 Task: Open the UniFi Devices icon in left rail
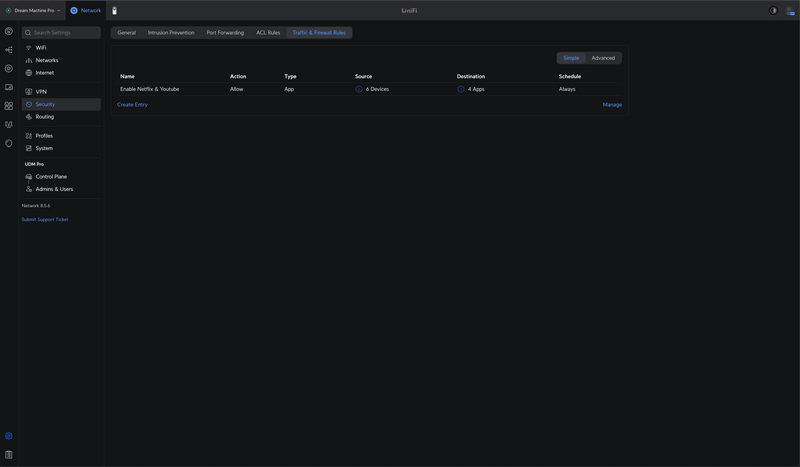click(x=9, y=68)
